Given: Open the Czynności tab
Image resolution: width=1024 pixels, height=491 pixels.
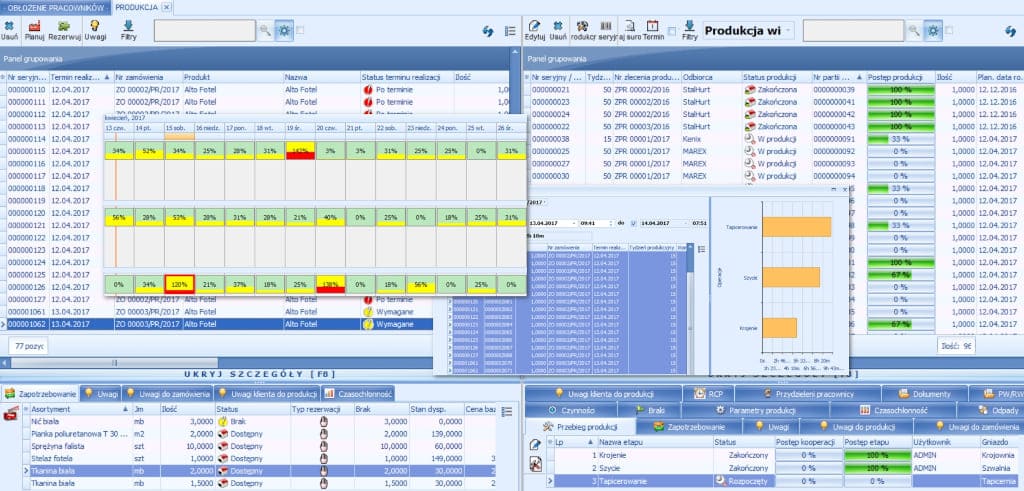Looking at the screenshot, I should (571, 410).
